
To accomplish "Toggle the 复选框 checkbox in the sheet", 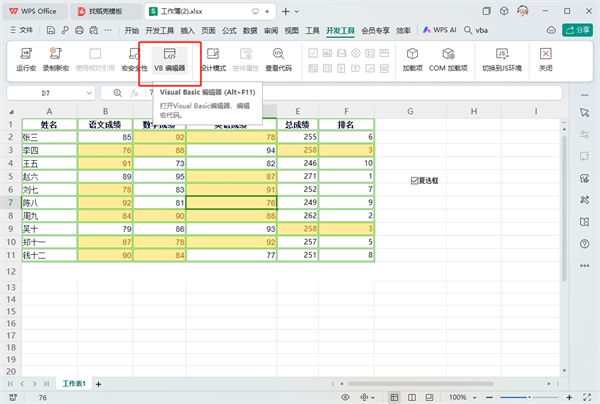I will pyautogui.click(x=415, y=180).
